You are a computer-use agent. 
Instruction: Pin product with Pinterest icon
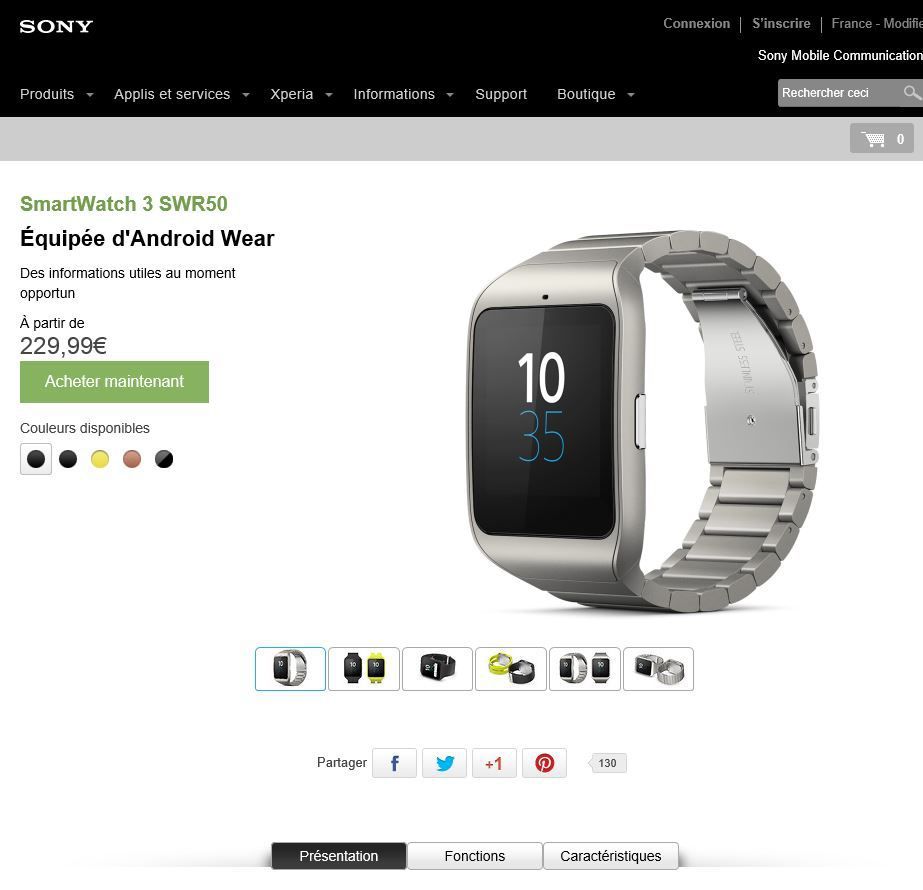(x=544, y=763)
